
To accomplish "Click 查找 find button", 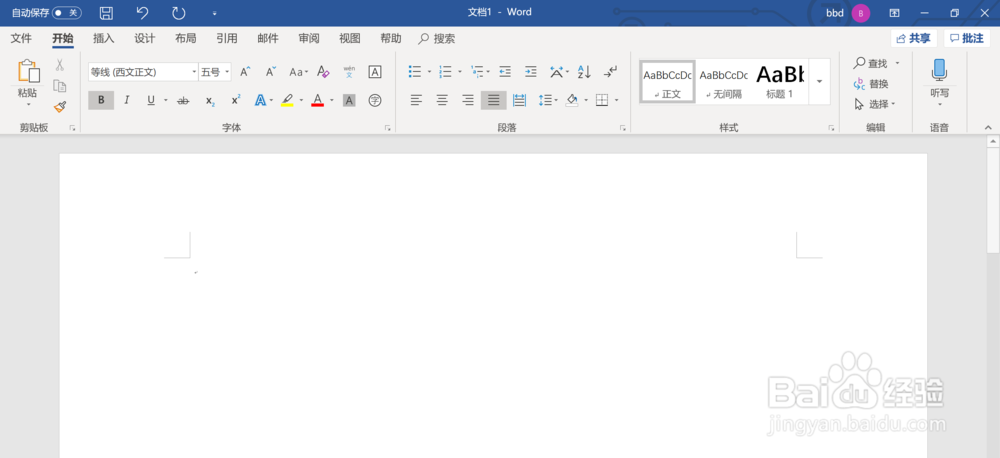I will tap(871, 63).
